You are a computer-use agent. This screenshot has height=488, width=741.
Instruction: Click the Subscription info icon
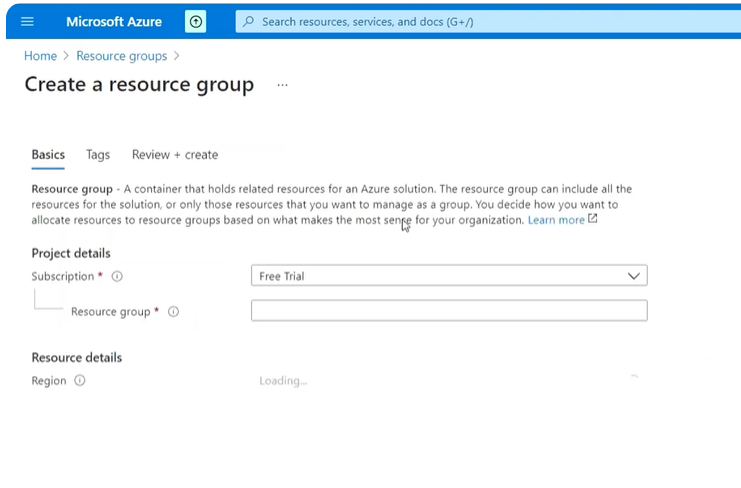[117, 276]
